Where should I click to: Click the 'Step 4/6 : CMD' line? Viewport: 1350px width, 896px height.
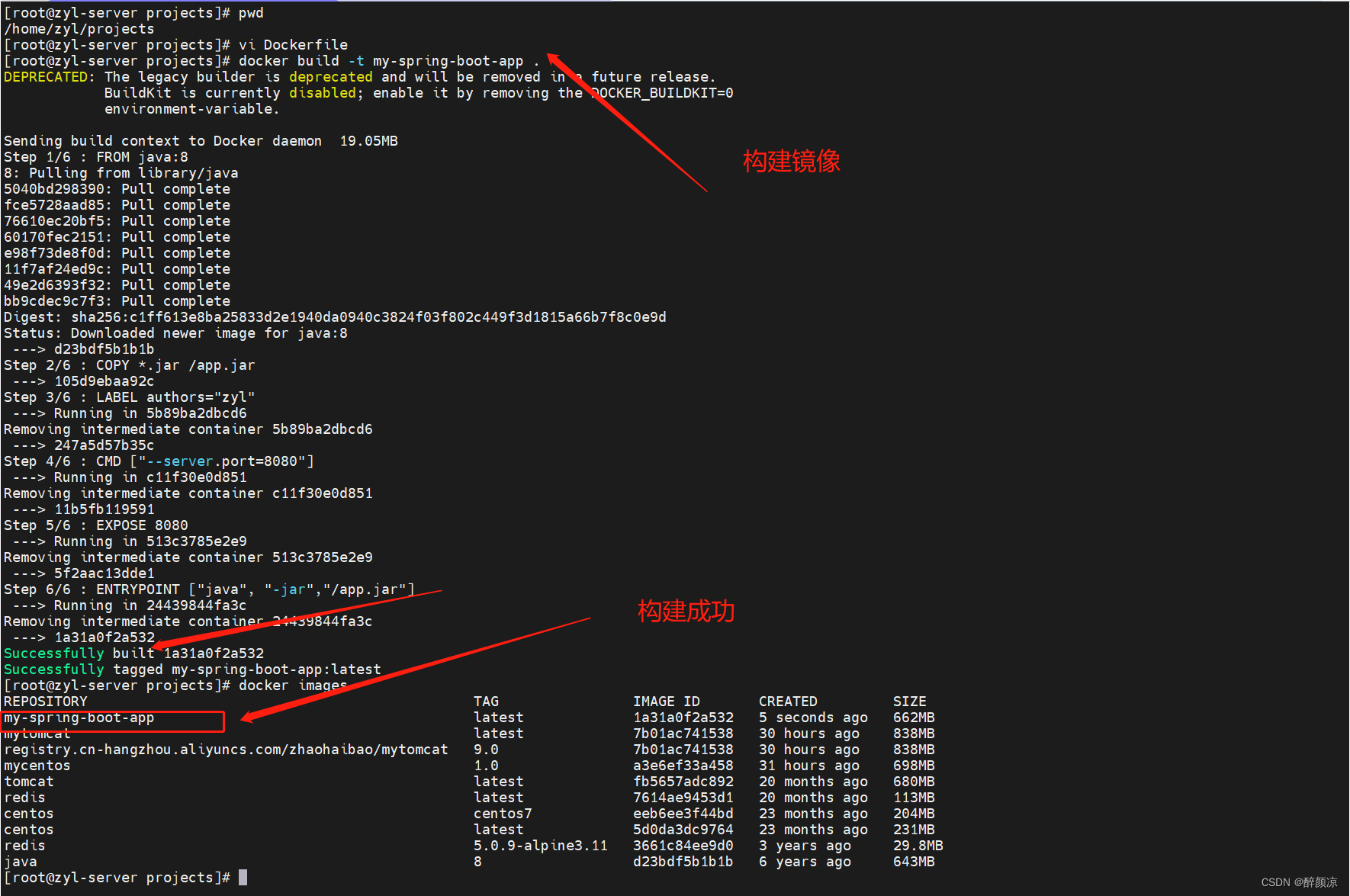click(x=159, y=461)
